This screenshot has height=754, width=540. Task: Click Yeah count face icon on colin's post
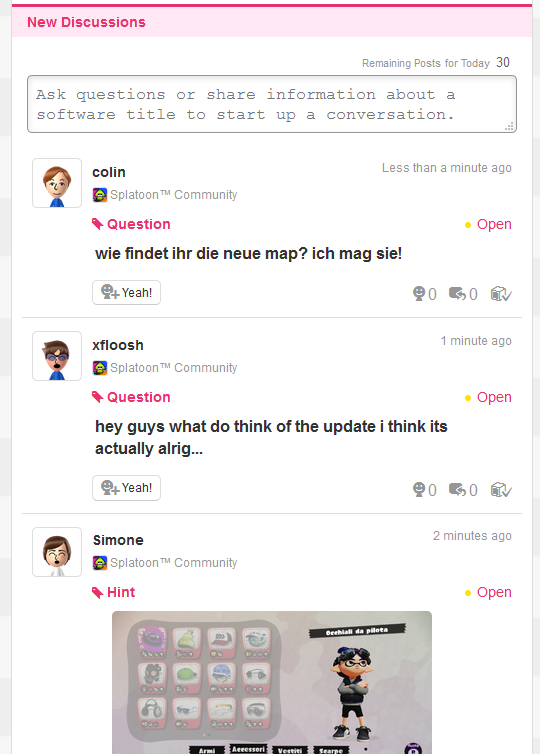[419, 293]
